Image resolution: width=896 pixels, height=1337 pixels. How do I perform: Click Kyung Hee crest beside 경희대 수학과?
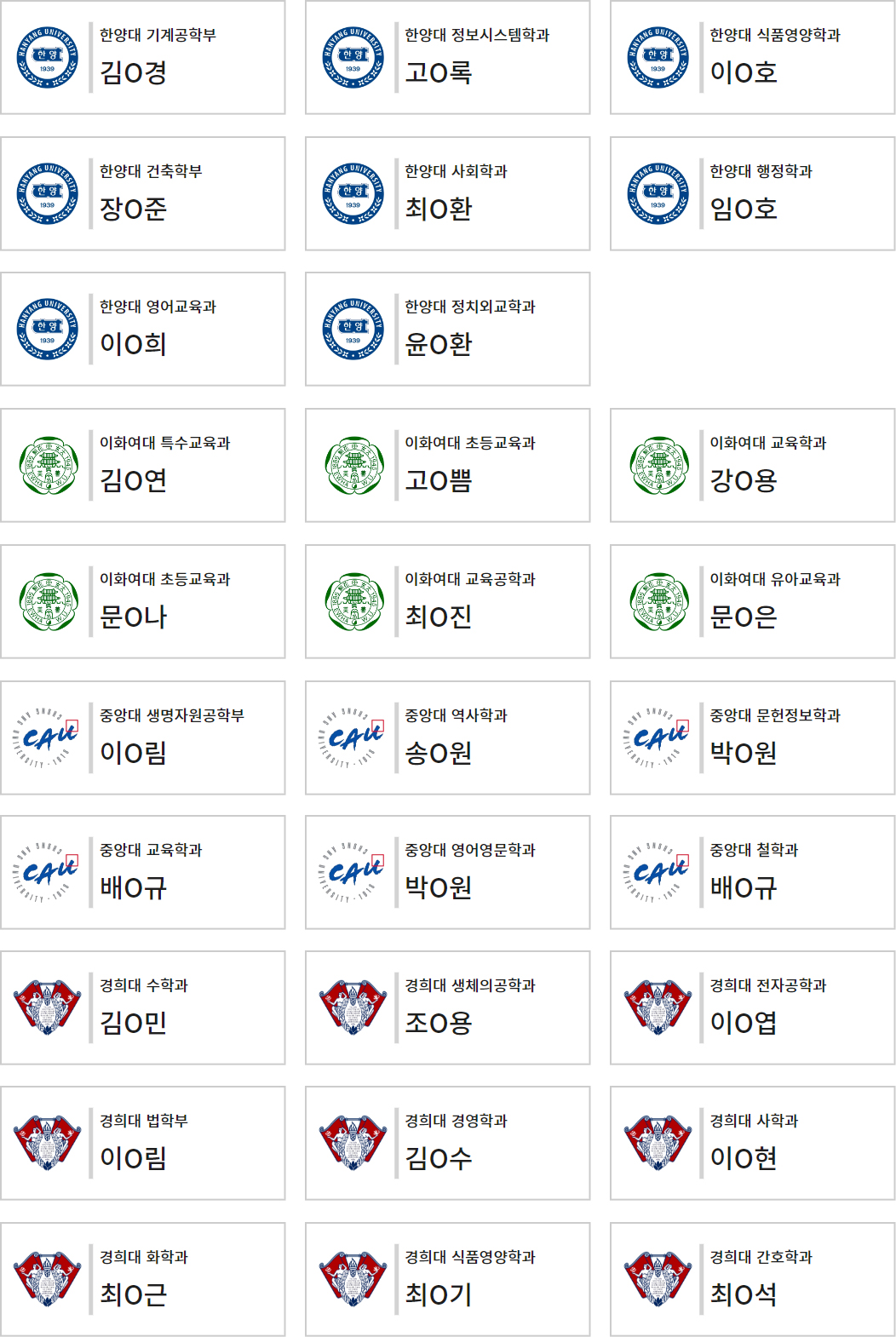tap(48, 1008)
